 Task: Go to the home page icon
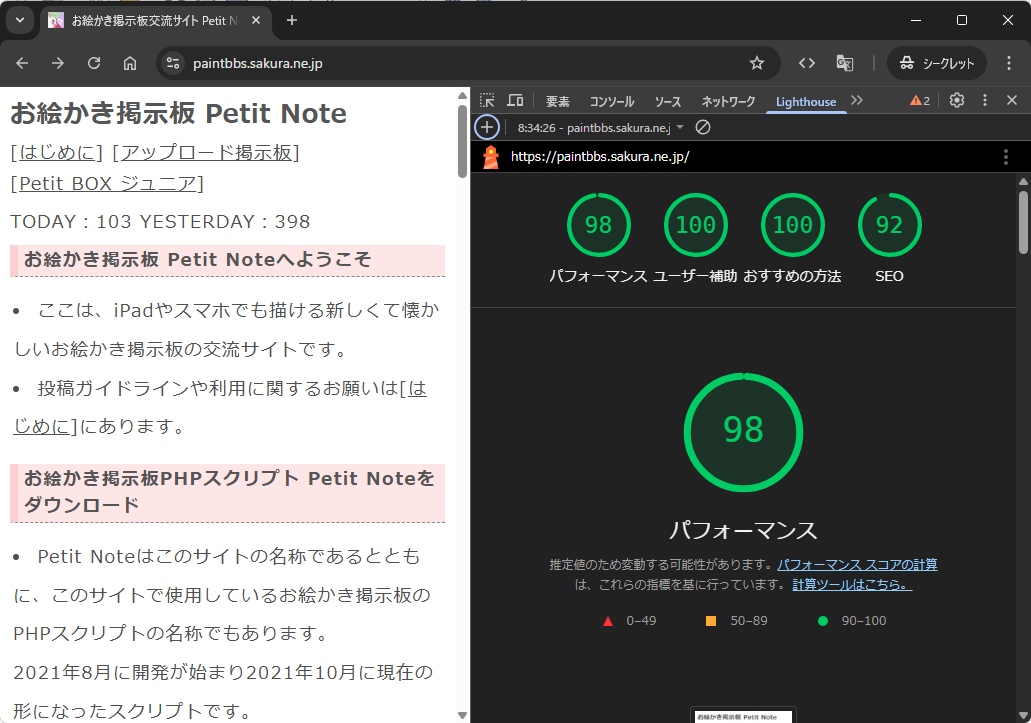(130, 63)
